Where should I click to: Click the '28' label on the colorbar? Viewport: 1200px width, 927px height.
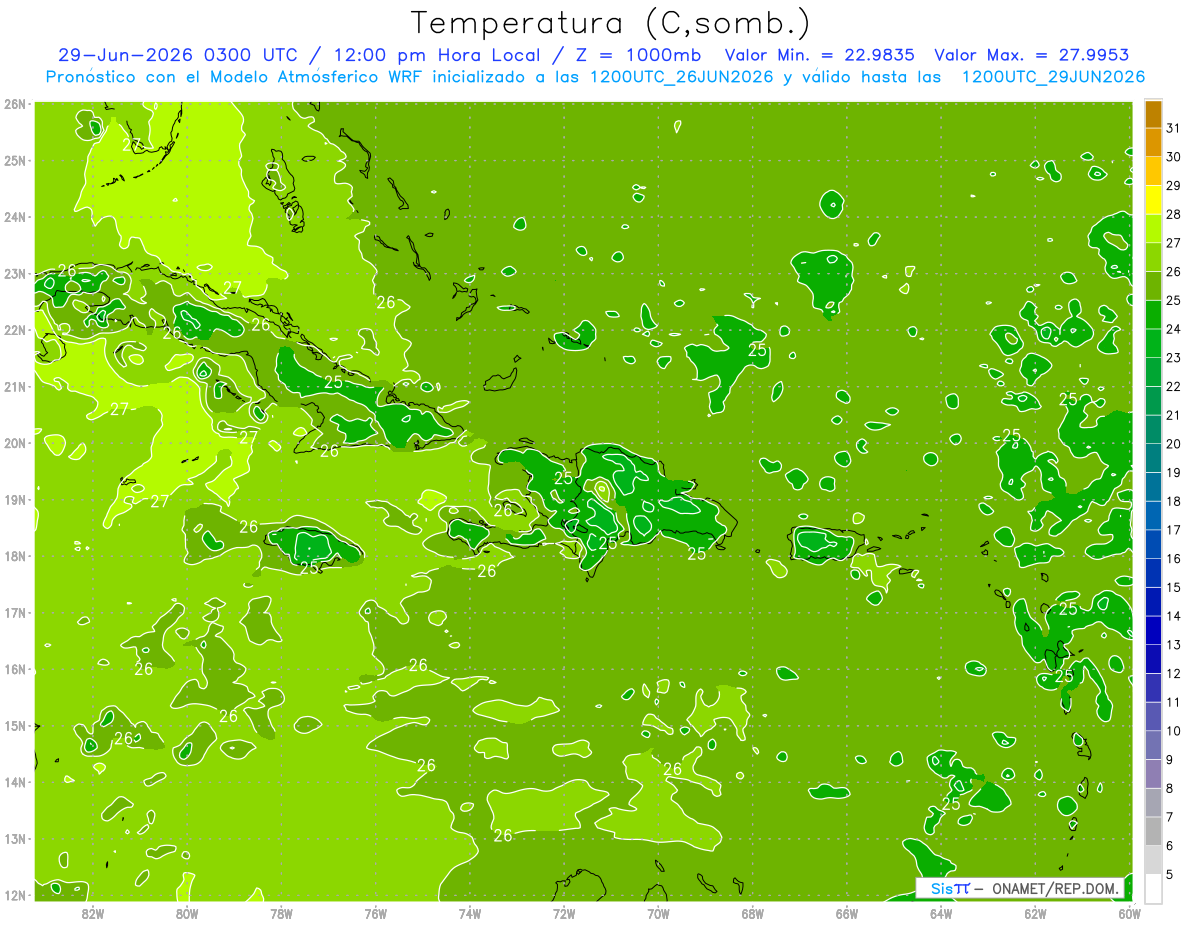1174,214
